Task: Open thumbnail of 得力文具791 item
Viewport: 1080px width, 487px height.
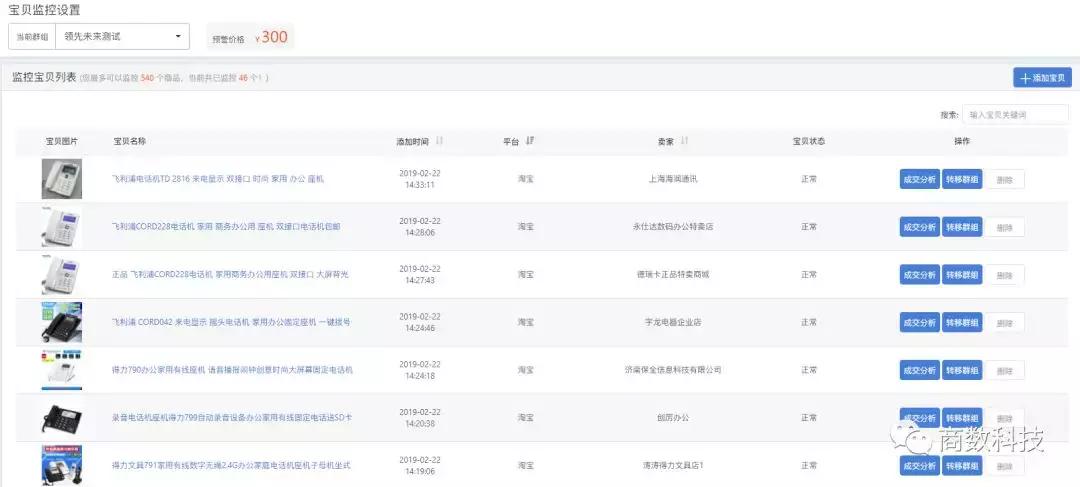Action: pyautogui.click(x=61, y=466)
